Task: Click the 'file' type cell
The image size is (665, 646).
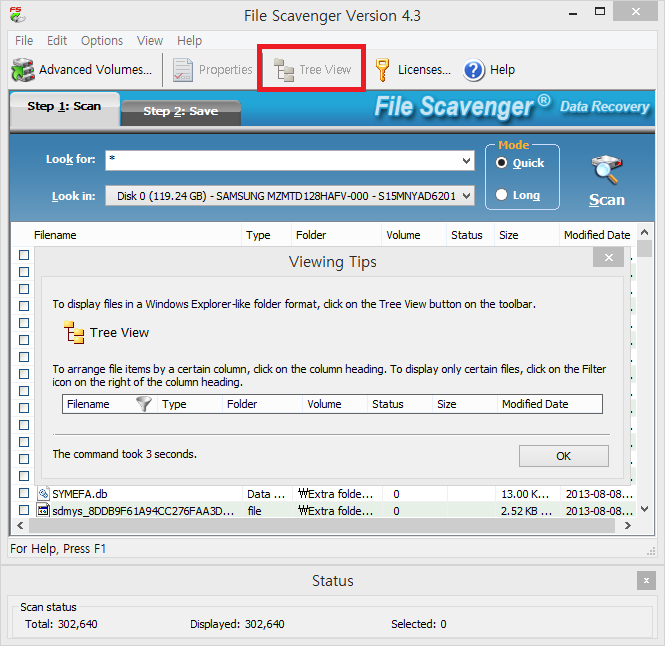Action: point(254,511)
